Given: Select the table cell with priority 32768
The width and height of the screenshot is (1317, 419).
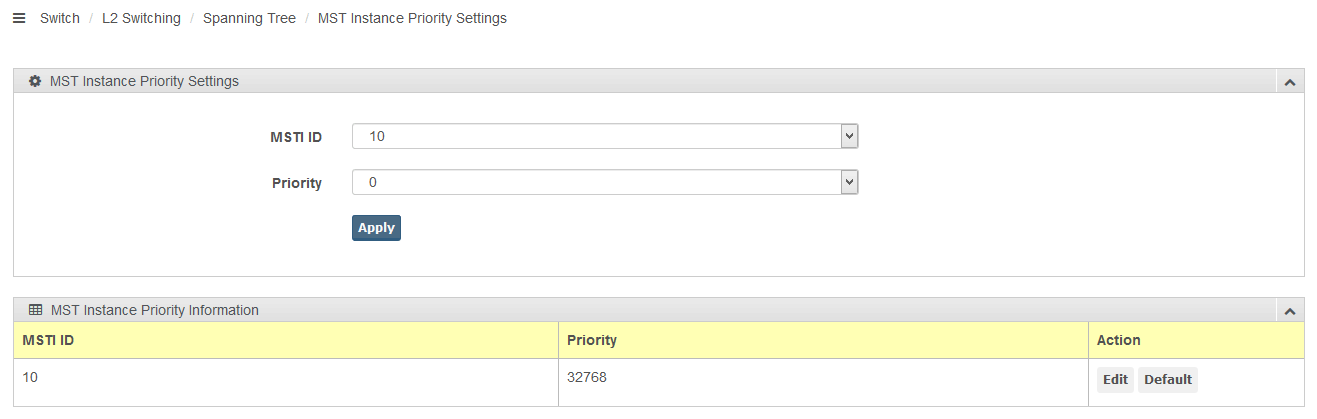Looking at the screenshot, I should pos(587,378).
